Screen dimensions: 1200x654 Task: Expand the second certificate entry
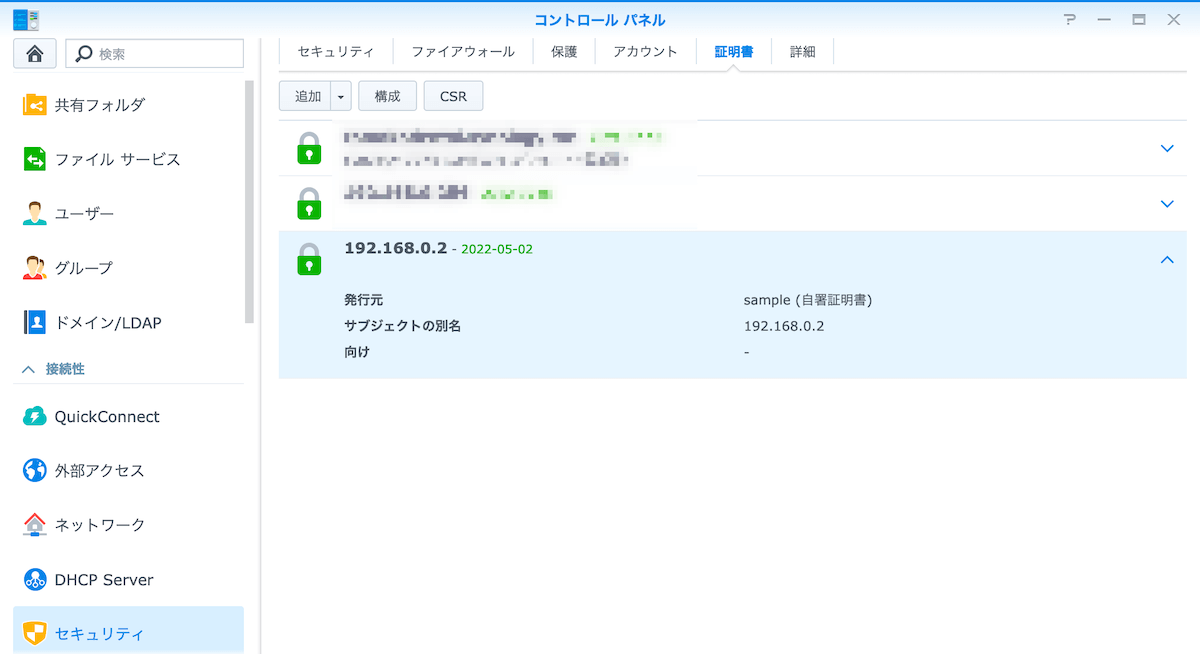(x=1166, y=204)
